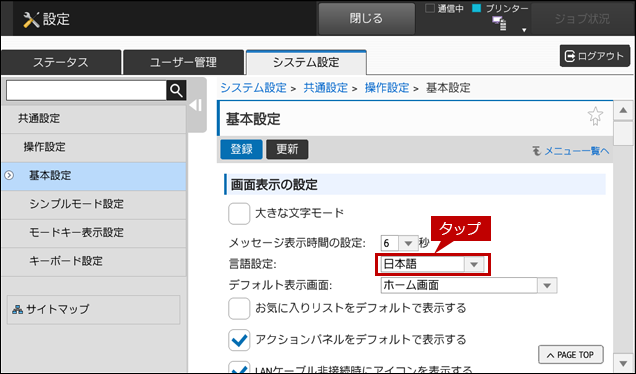Click the search magnifier icon
Screen dimensions: 636x374
tap(176, 90)
